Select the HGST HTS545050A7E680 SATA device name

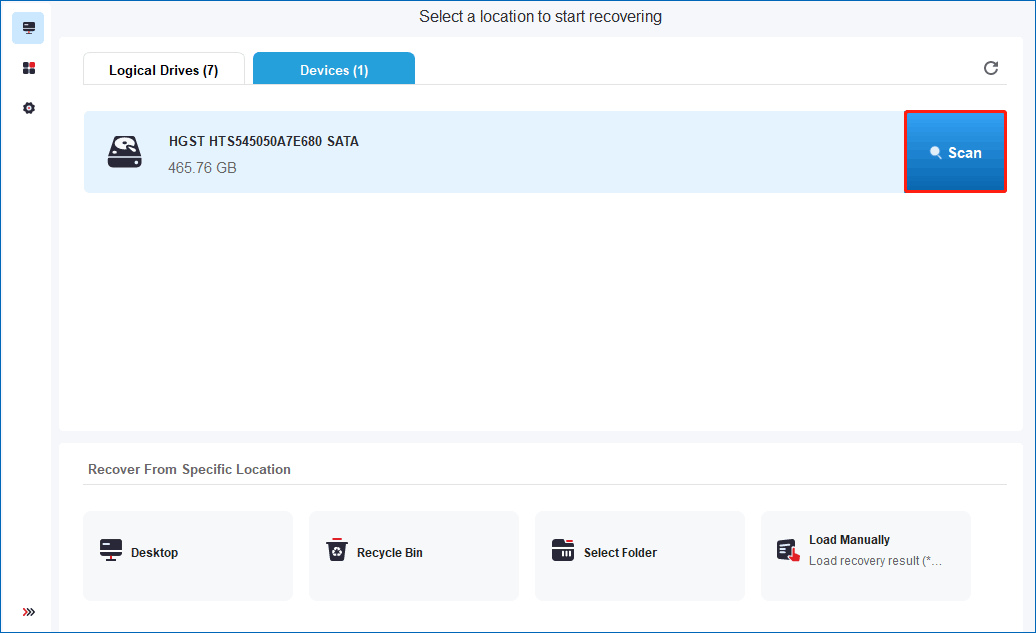tap(264, 141)
